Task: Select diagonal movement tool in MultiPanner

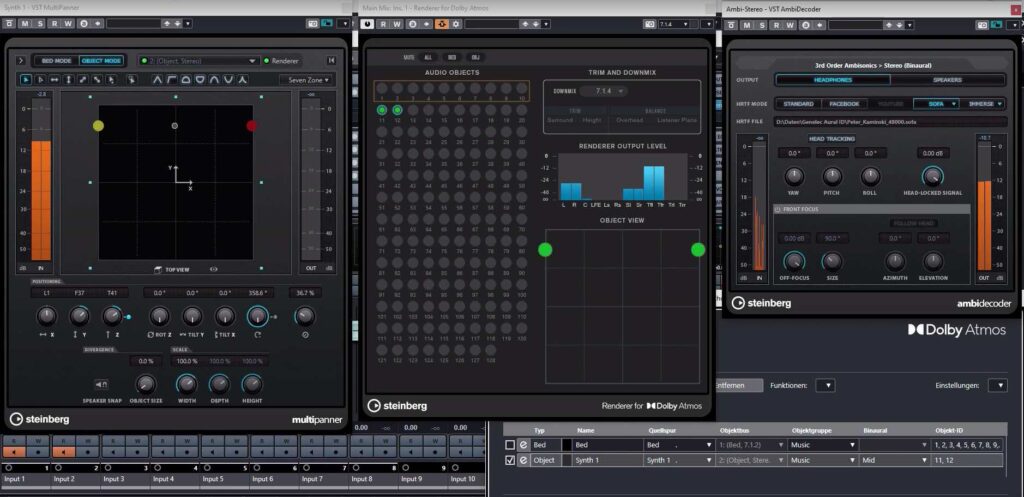Action: click(x=83, y=80)
